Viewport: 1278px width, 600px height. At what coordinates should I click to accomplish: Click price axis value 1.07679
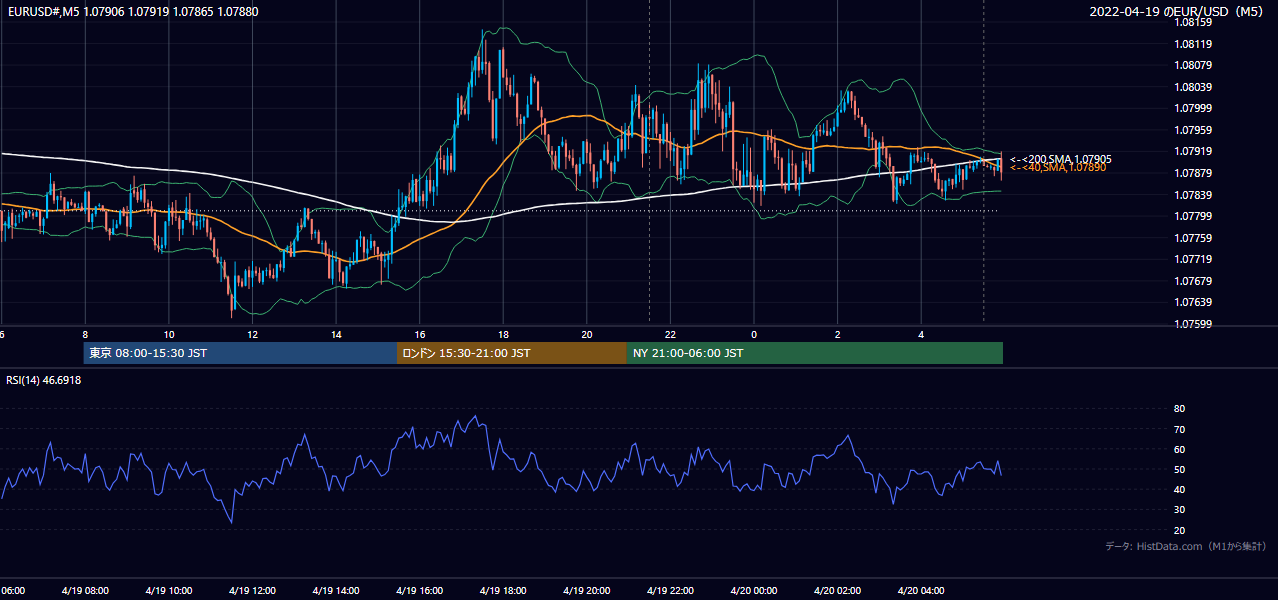(x=1193, y=281)
